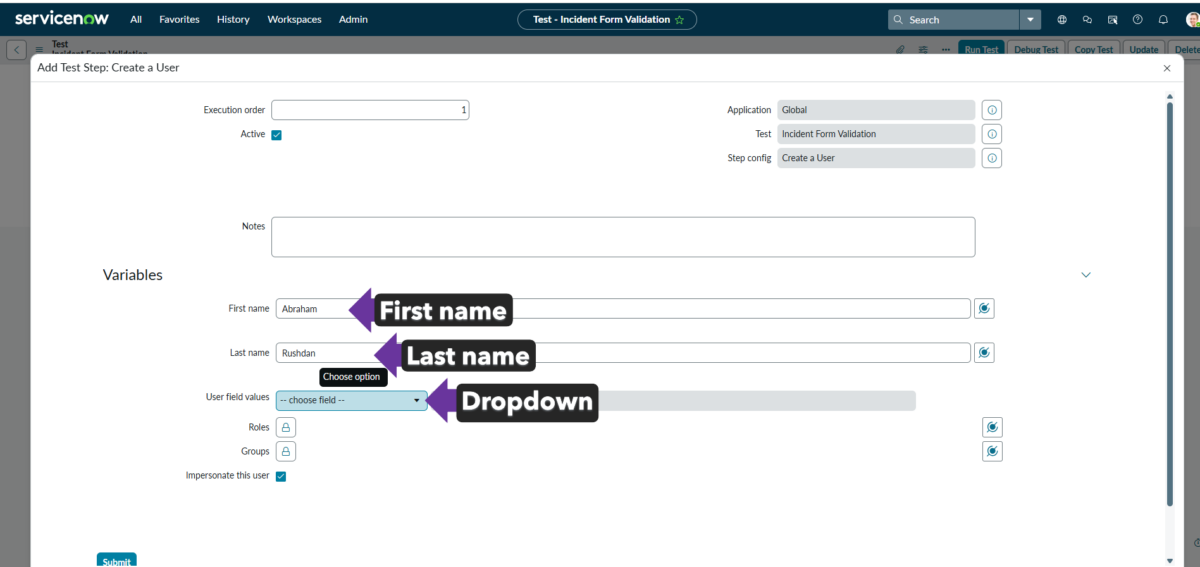The width and height of the screenshot is (1200, 567).
Task: Click into the Notes text area
Action: (x=622, y=237)
